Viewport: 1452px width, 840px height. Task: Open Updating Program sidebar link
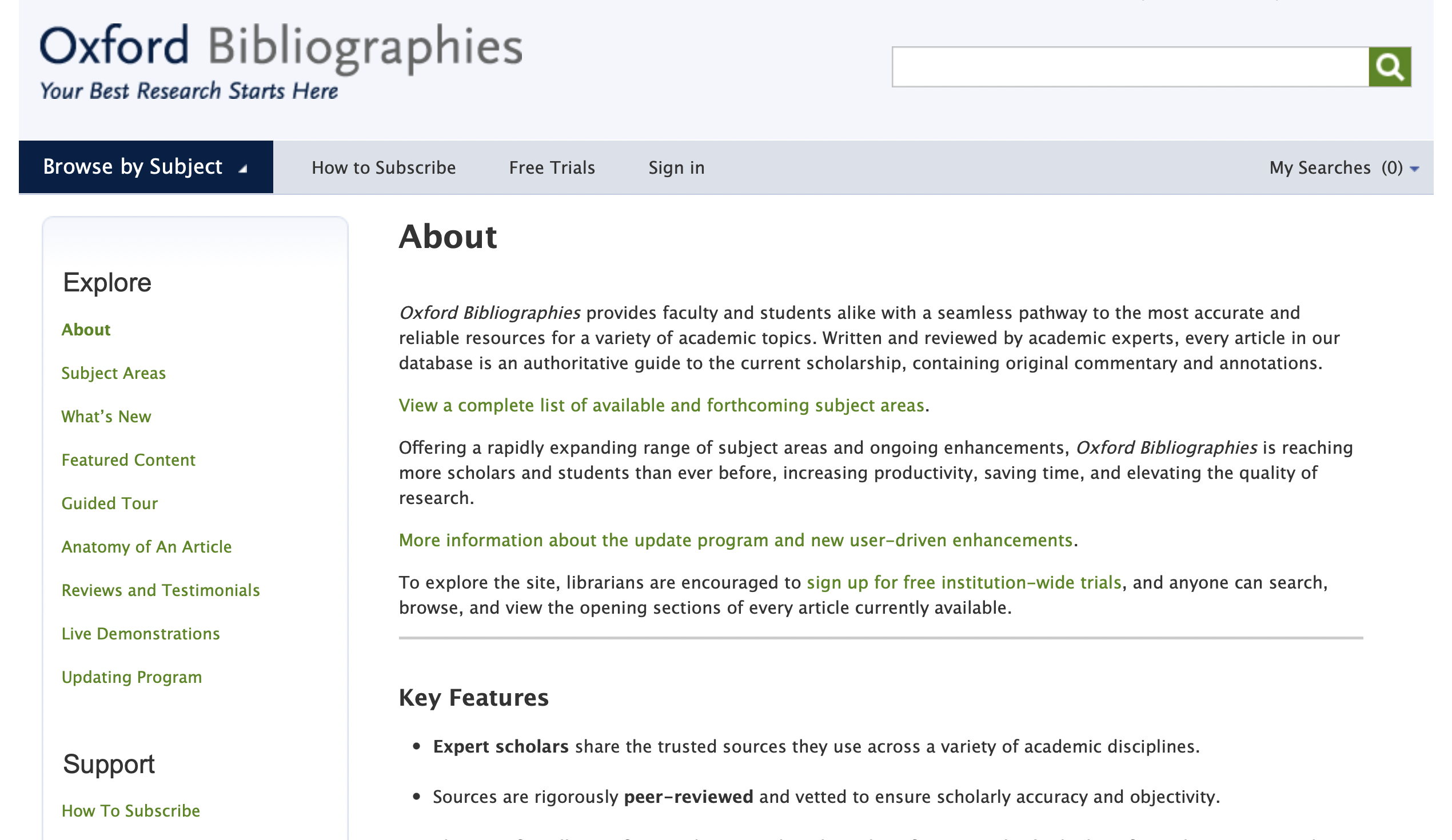[x=131, y=677]
